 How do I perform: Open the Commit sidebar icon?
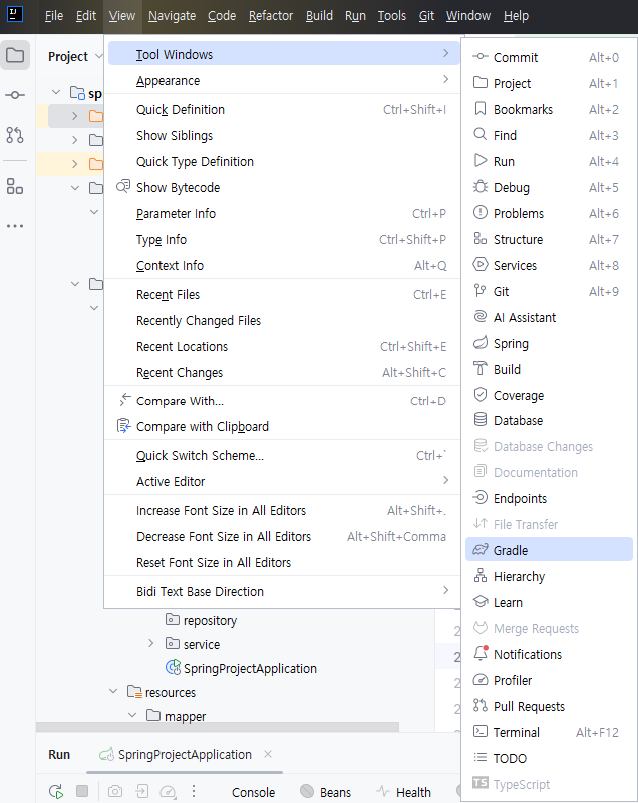coord(15,95)
